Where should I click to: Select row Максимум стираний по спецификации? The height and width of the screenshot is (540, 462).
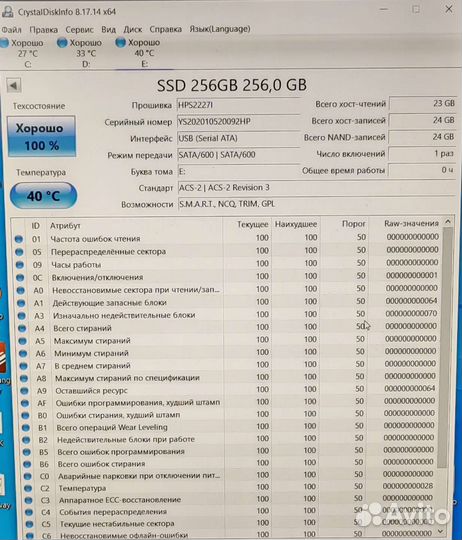coord(229,377)
